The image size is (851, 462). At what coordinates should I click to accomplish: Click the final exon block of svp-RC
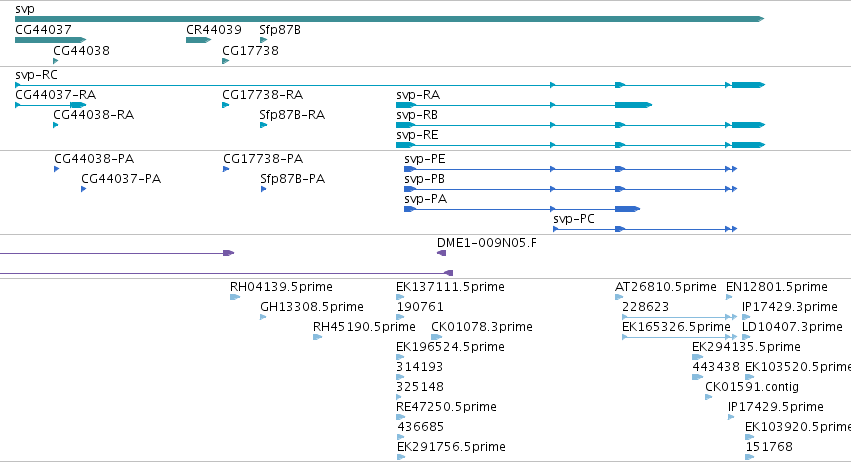coord(748,85)
